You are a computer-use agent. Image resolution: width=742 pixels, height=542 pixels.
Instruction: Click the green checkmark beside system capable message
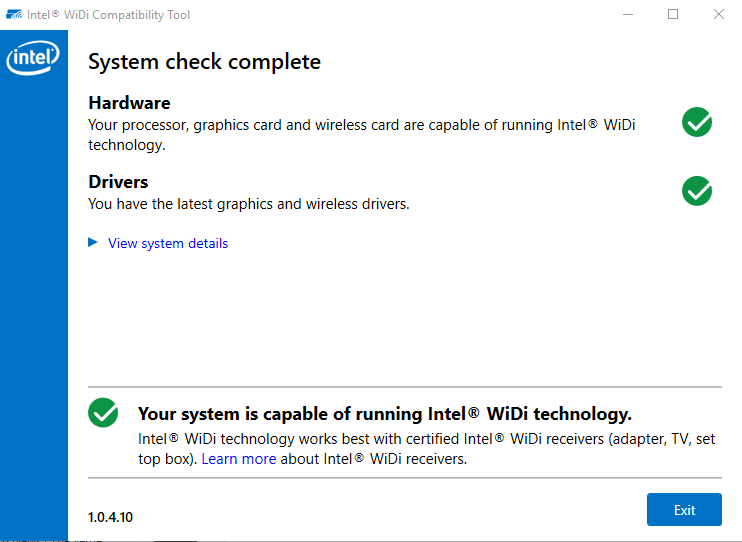[103, 412]
